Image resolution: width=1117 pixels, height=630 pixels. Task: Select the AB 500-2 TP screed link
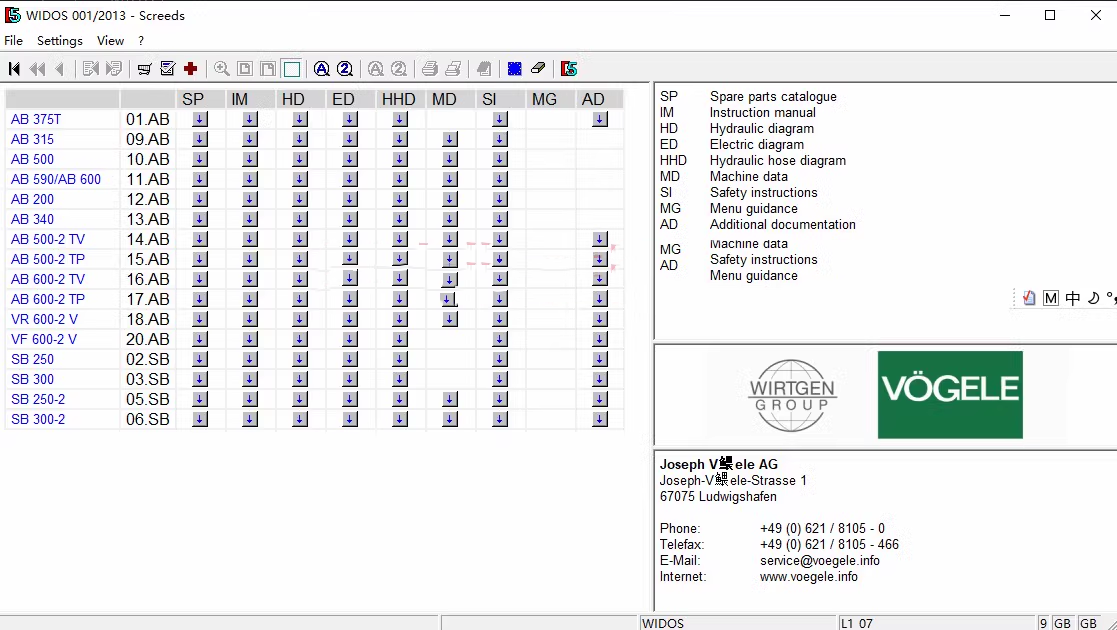pos(48,259)
